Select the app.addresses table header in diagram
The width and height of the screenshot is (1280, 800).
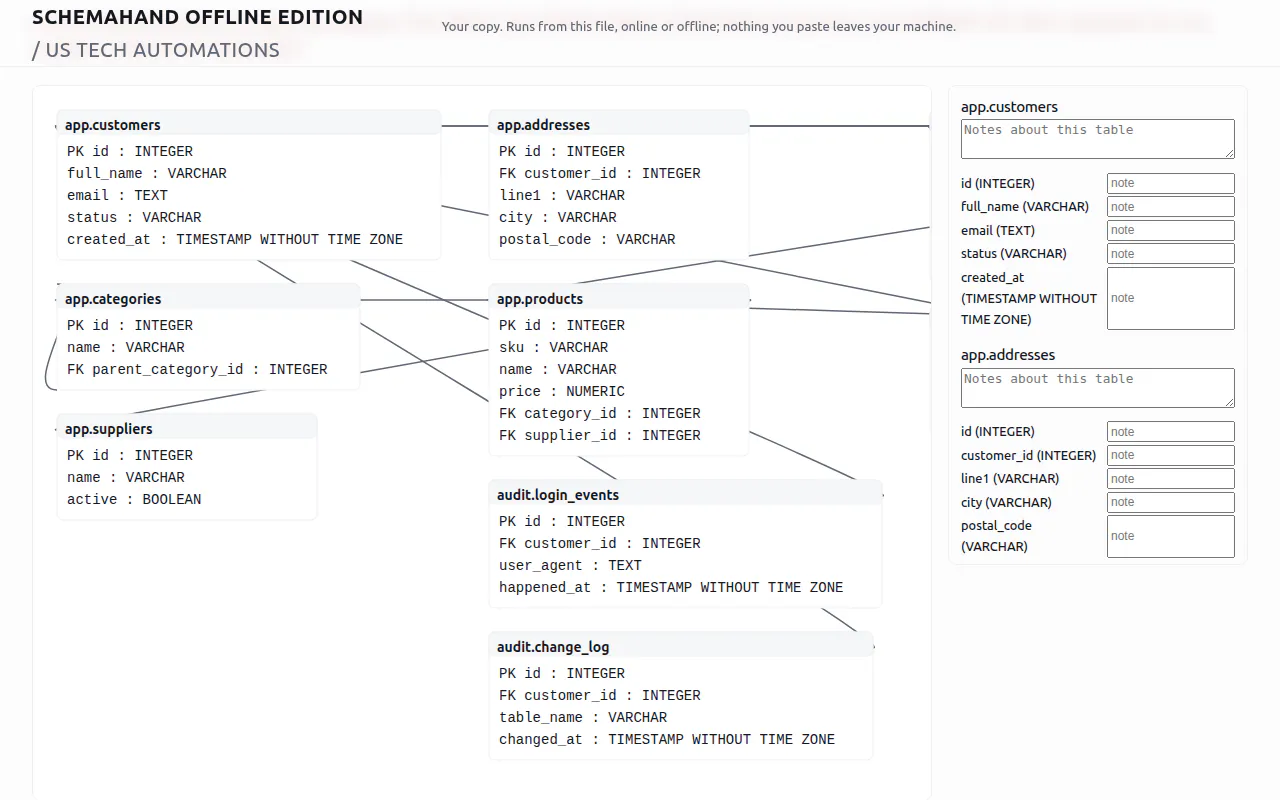pyautogui.click(x=619, y=124)
